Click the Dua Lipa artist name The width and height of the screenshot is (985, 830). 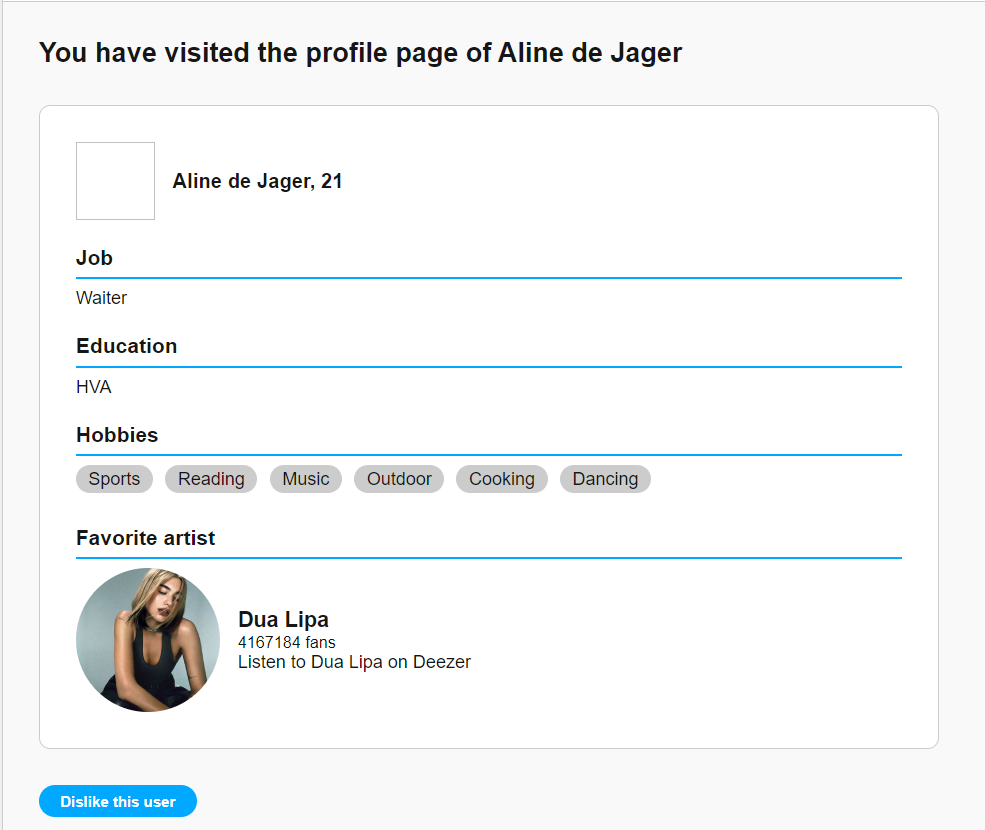pos(283,620)
